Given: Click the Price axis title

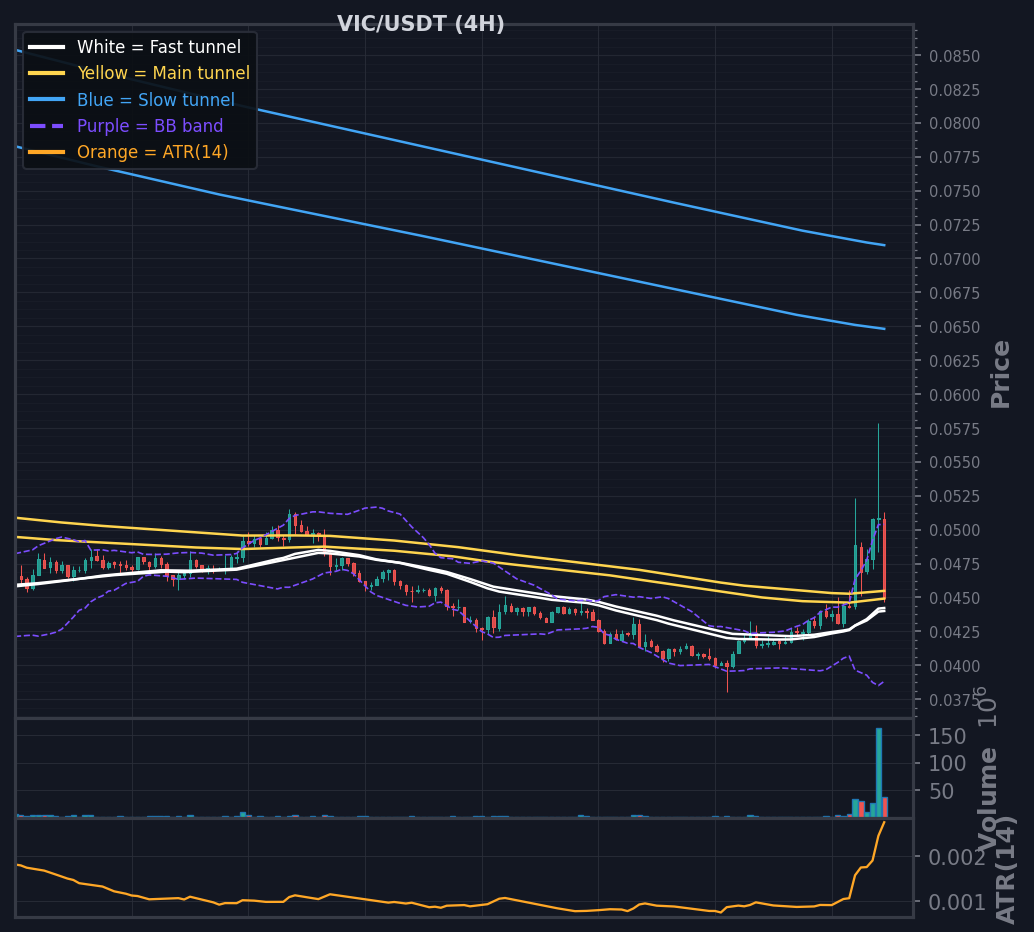Looking at the screenshot, I should click(x=1000, y=375).
